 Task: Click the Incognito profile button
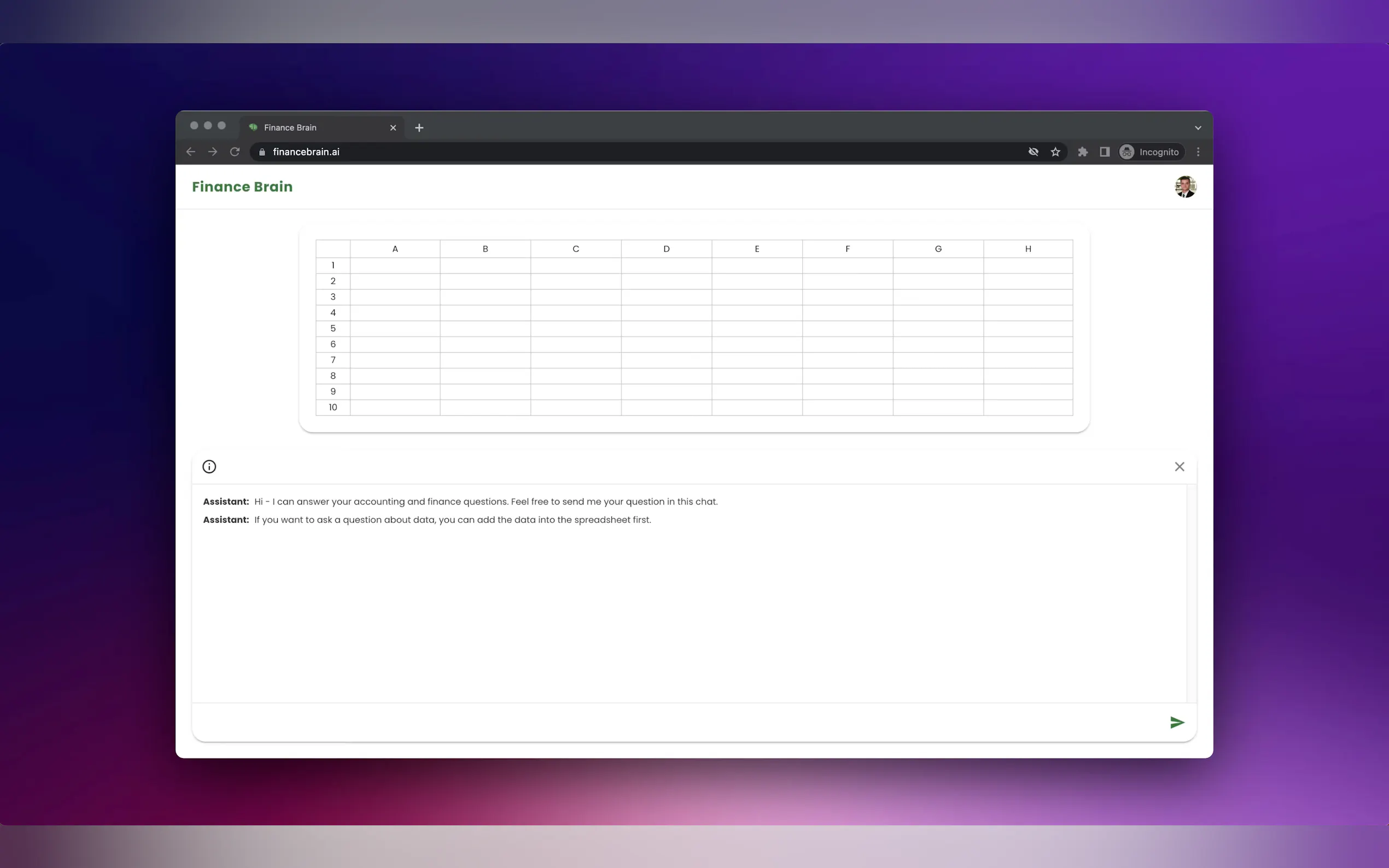coord(1150,151)
